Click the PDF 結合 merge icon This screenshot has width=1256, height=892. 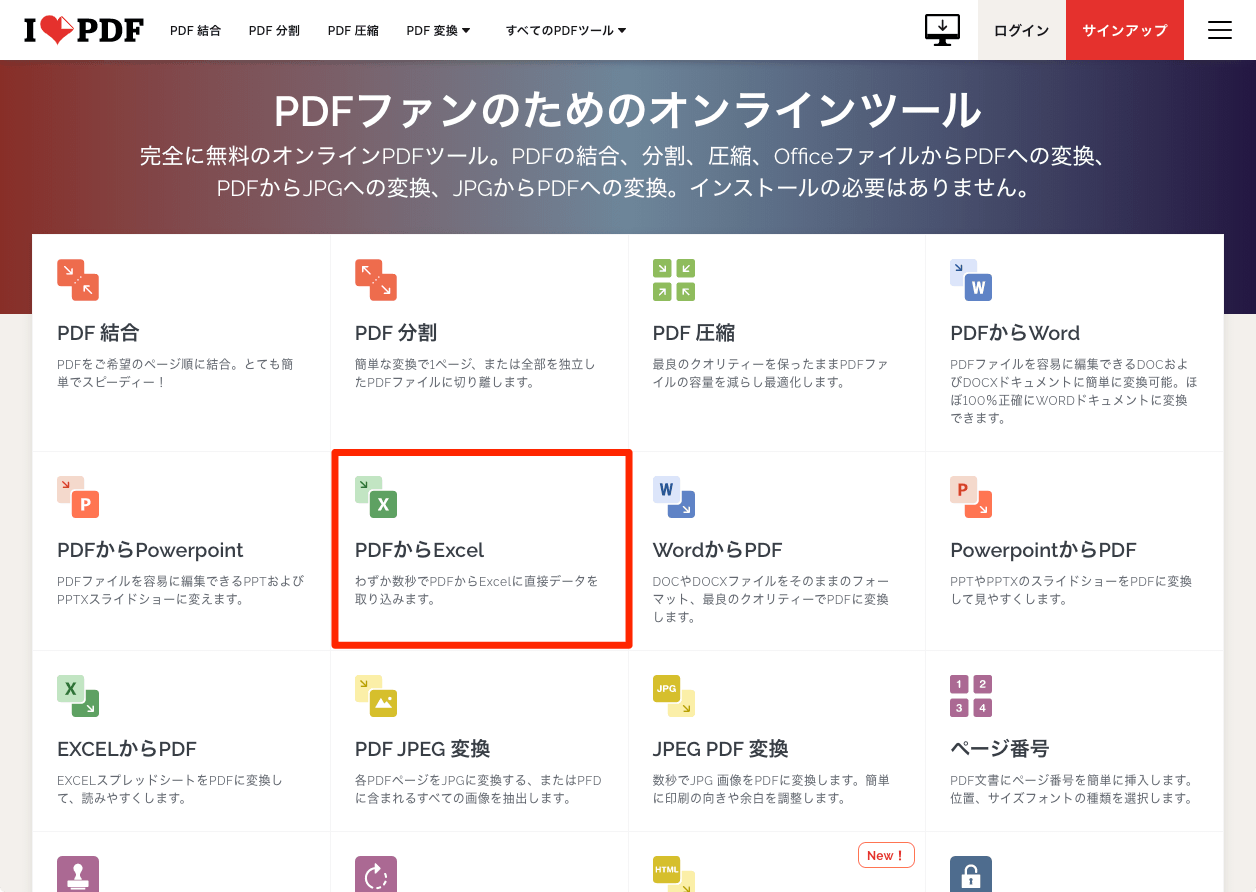78,280
